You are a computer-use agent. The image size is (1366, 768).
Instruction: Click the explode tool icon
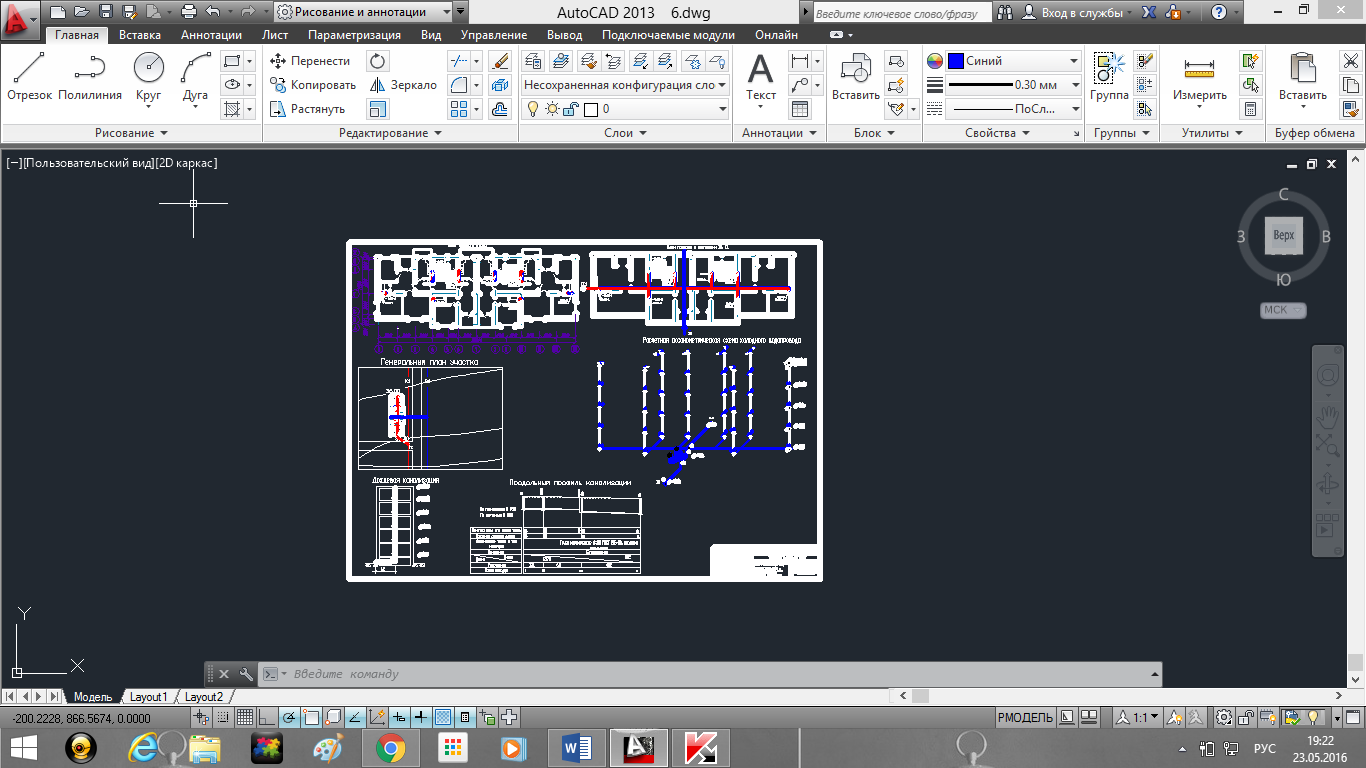502,85
